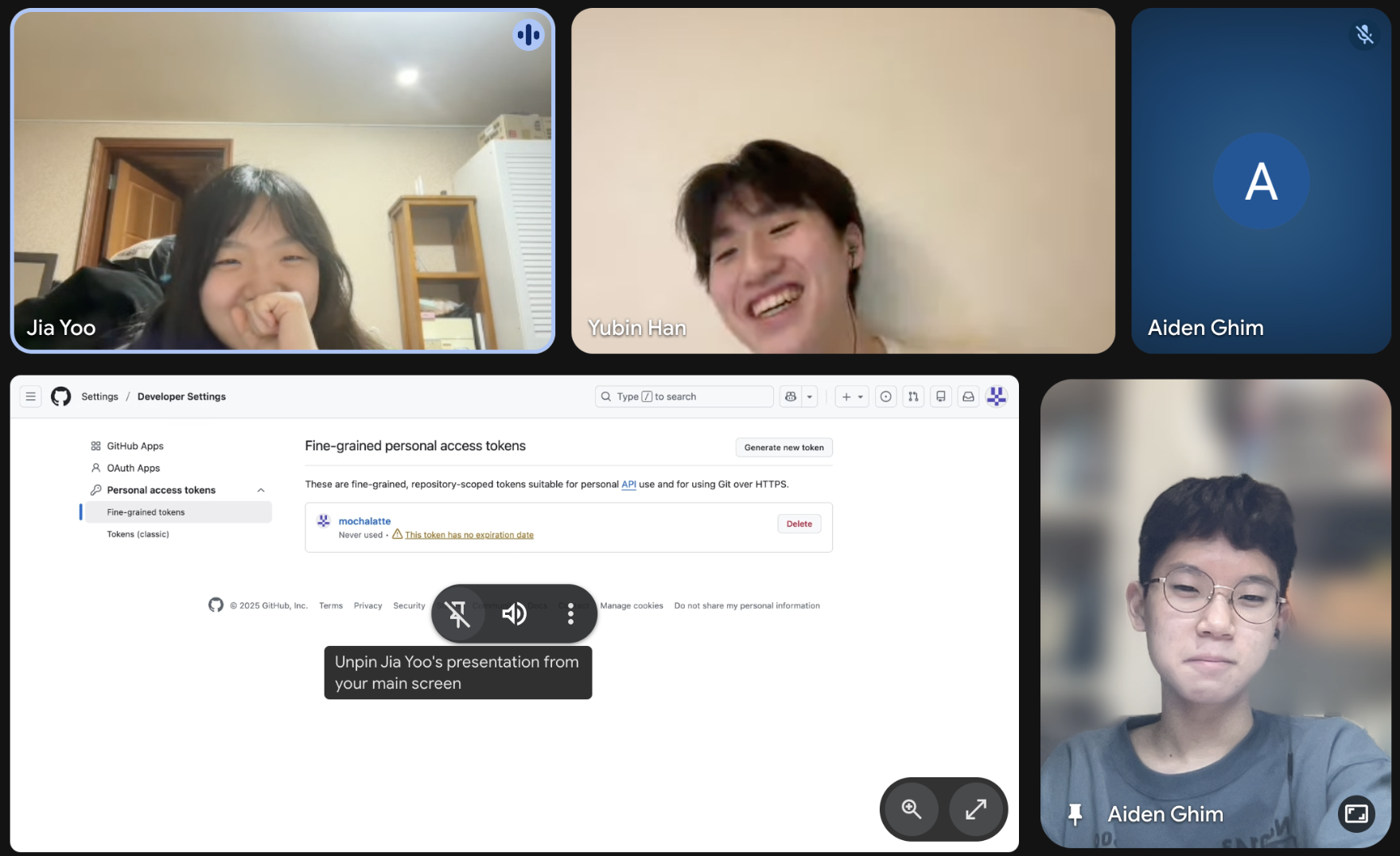Open GitHub Apps in sidebar
The height and width of the screenshot is (856, 1400).
(x=135, y=446)
